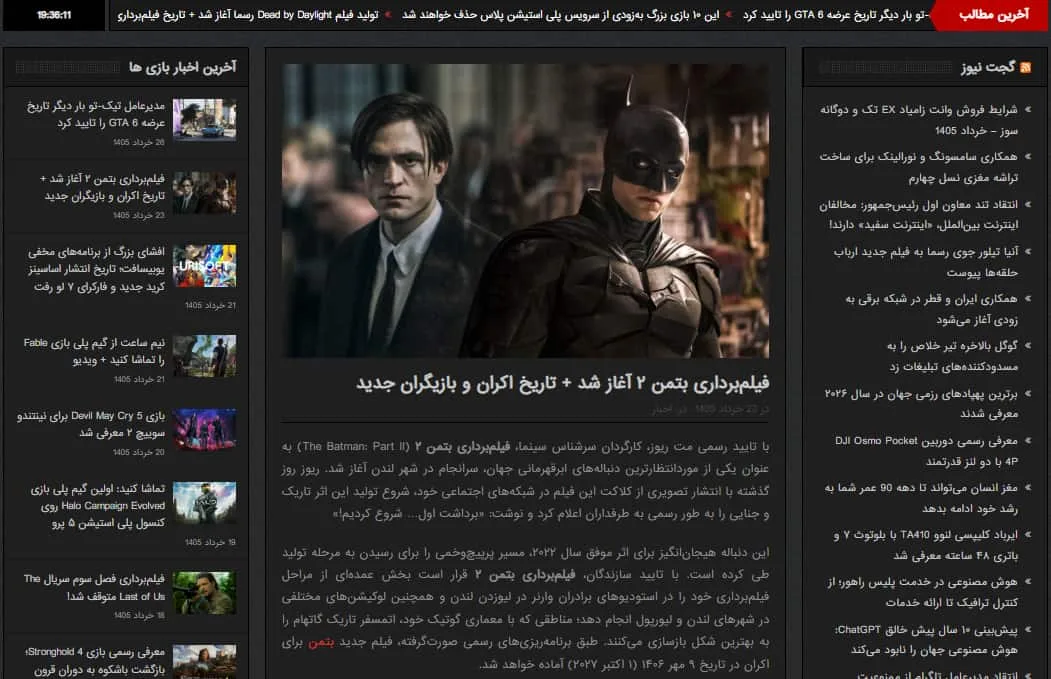1051x679 pixels.
Task: Open sidebar title about Ubisoft plans leak
Action: click(x=96, y=269)
